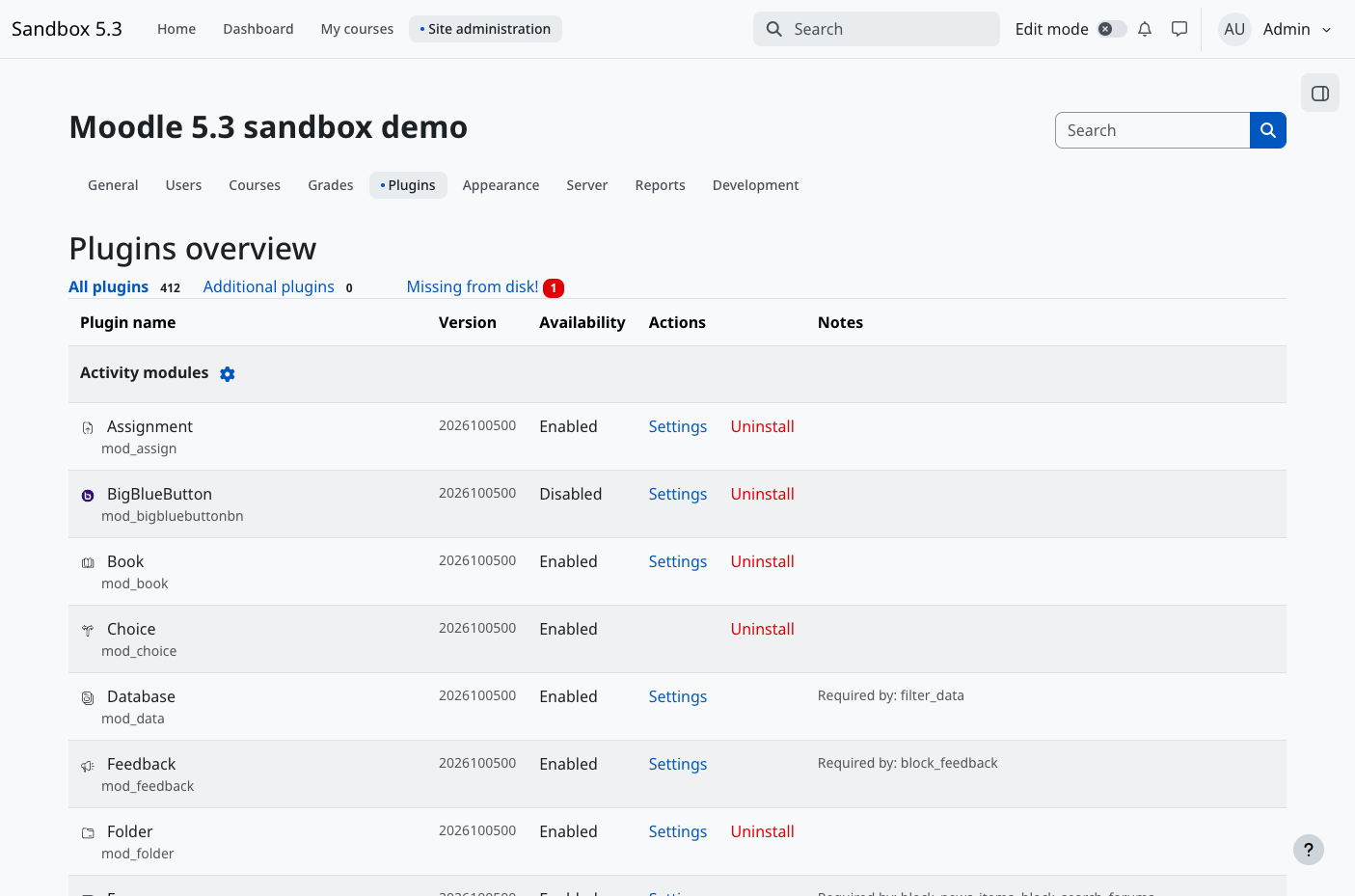Uninstall the Choice plugin
Screen dimensions: 1355x896
pos(763,630)
